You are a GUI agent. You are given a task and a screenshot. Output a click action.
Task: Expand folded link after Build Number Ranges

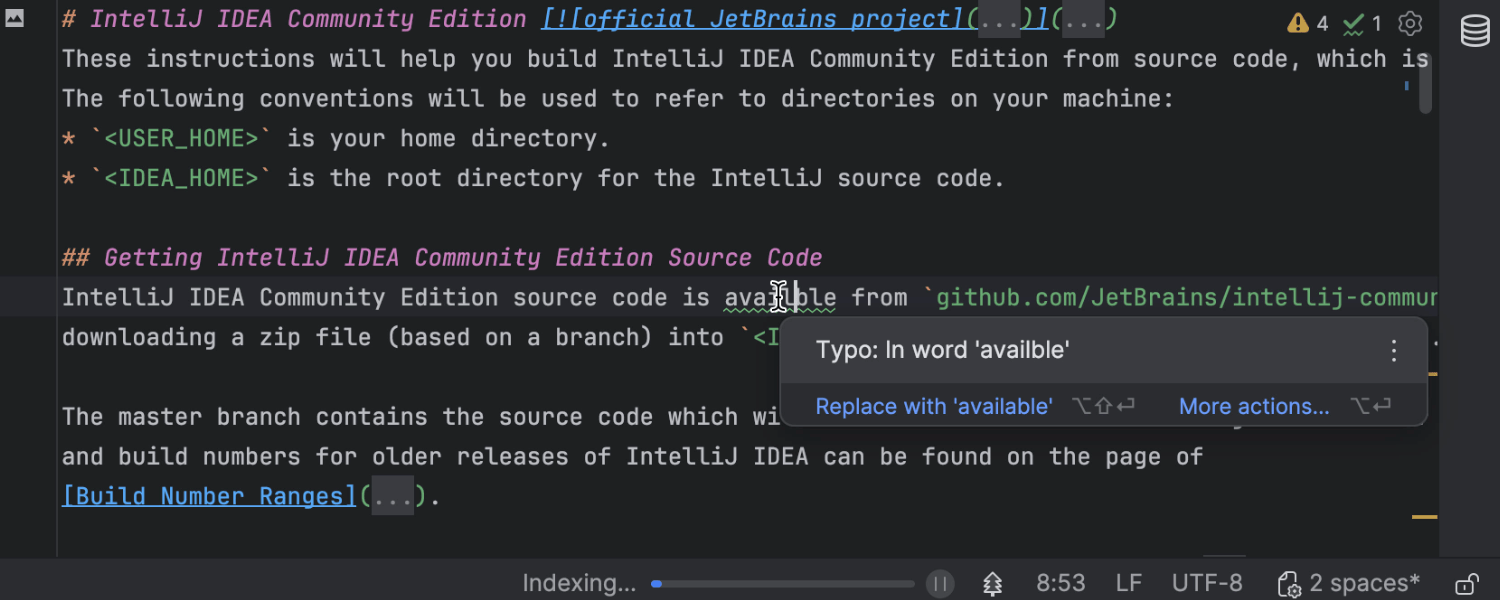tap(392, 497)
